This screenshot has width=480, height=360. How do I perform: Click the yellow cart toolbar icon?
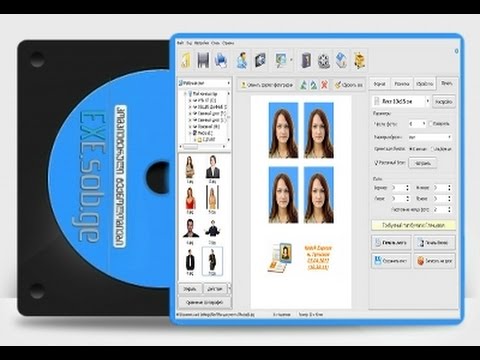tap(359, 60)
